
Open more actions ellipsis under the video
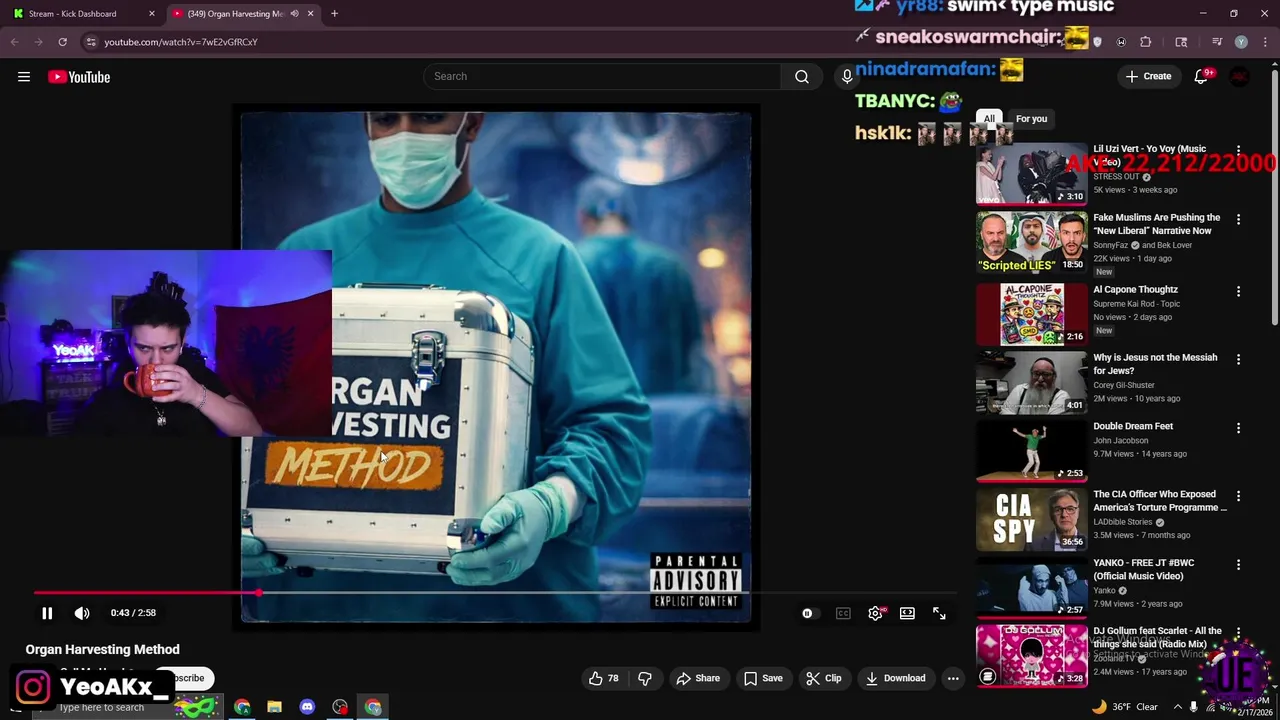pyautogui.click(x=953, y=678)
